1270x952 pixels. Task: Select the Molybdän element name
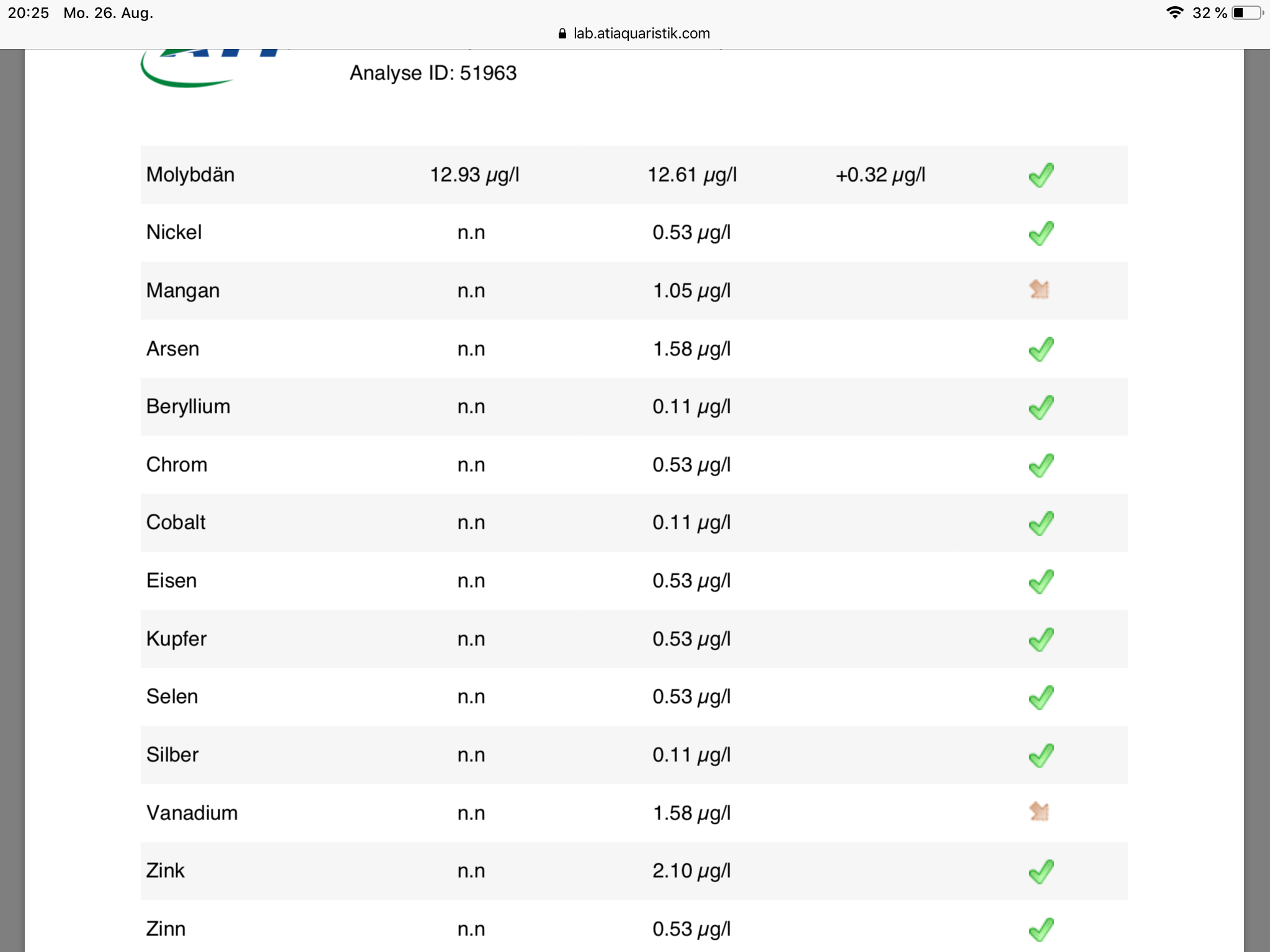190,175
